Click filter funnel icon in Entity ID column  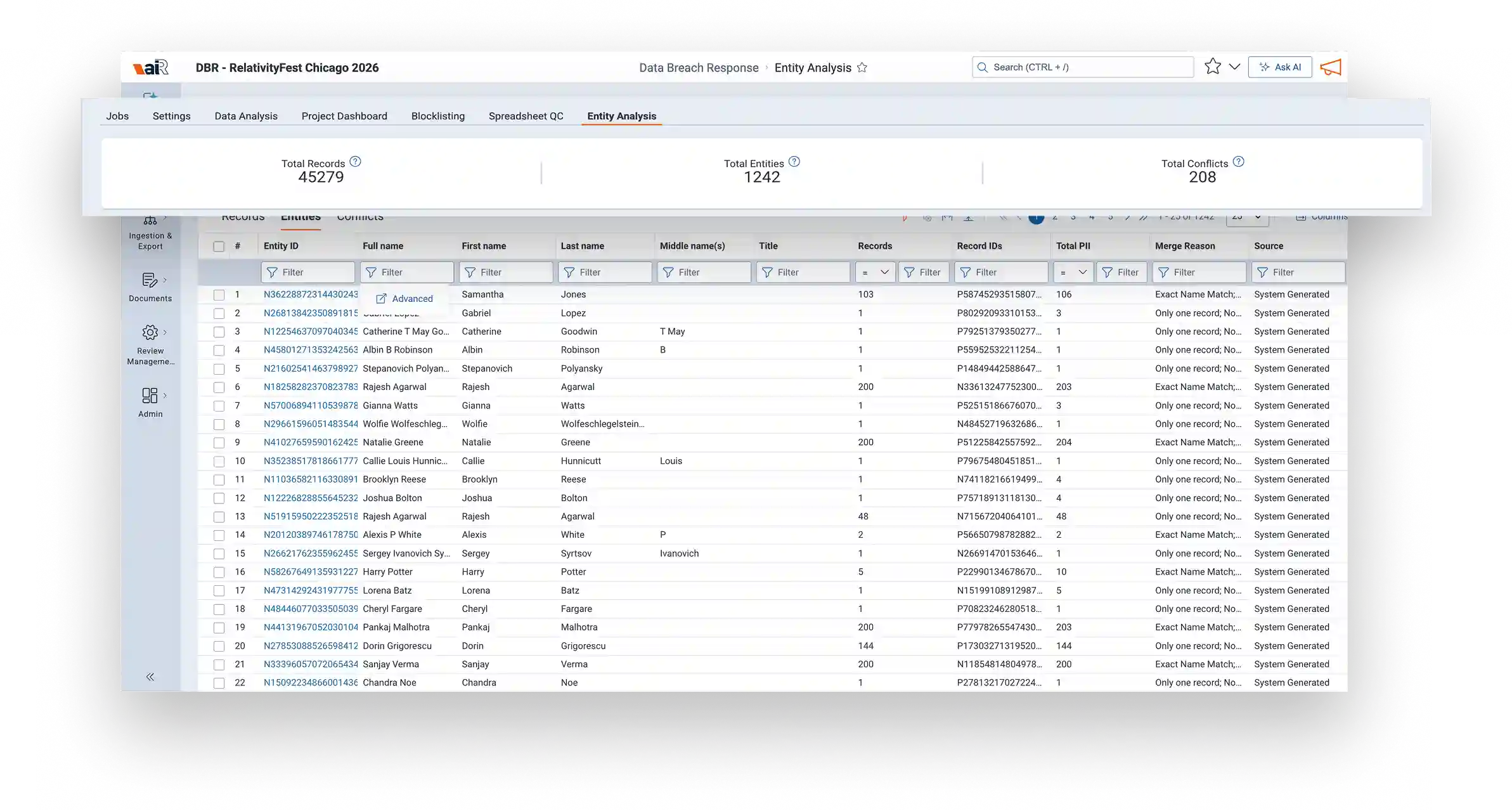272,272
